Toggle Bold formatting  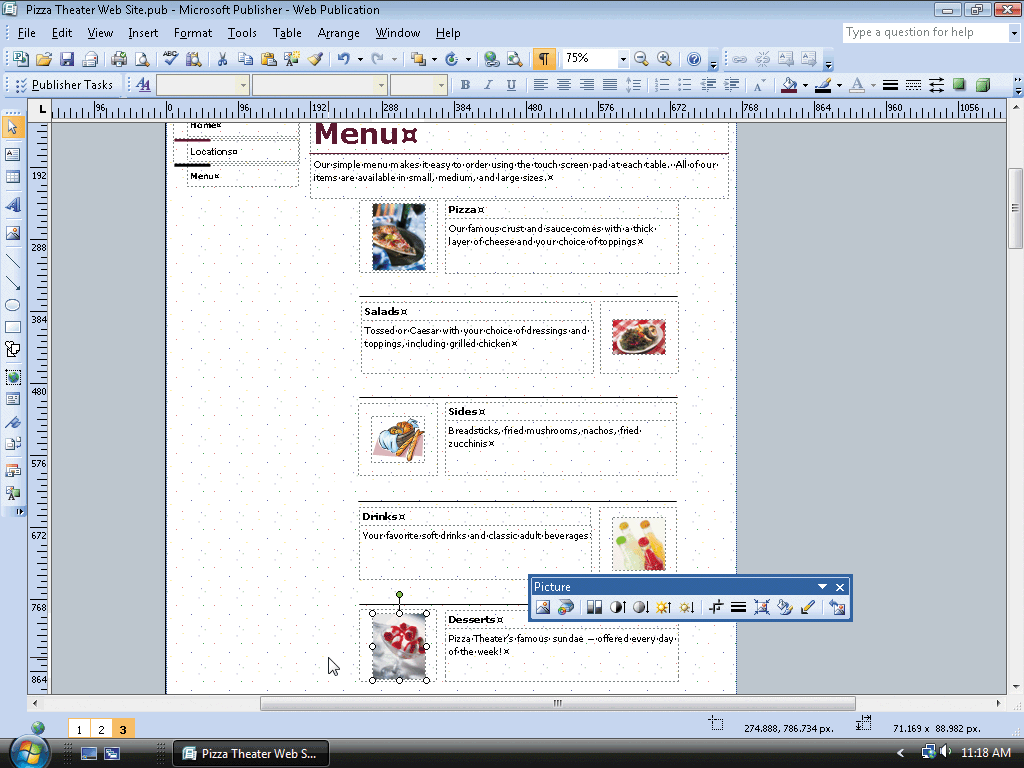click(x=464, y=85)
